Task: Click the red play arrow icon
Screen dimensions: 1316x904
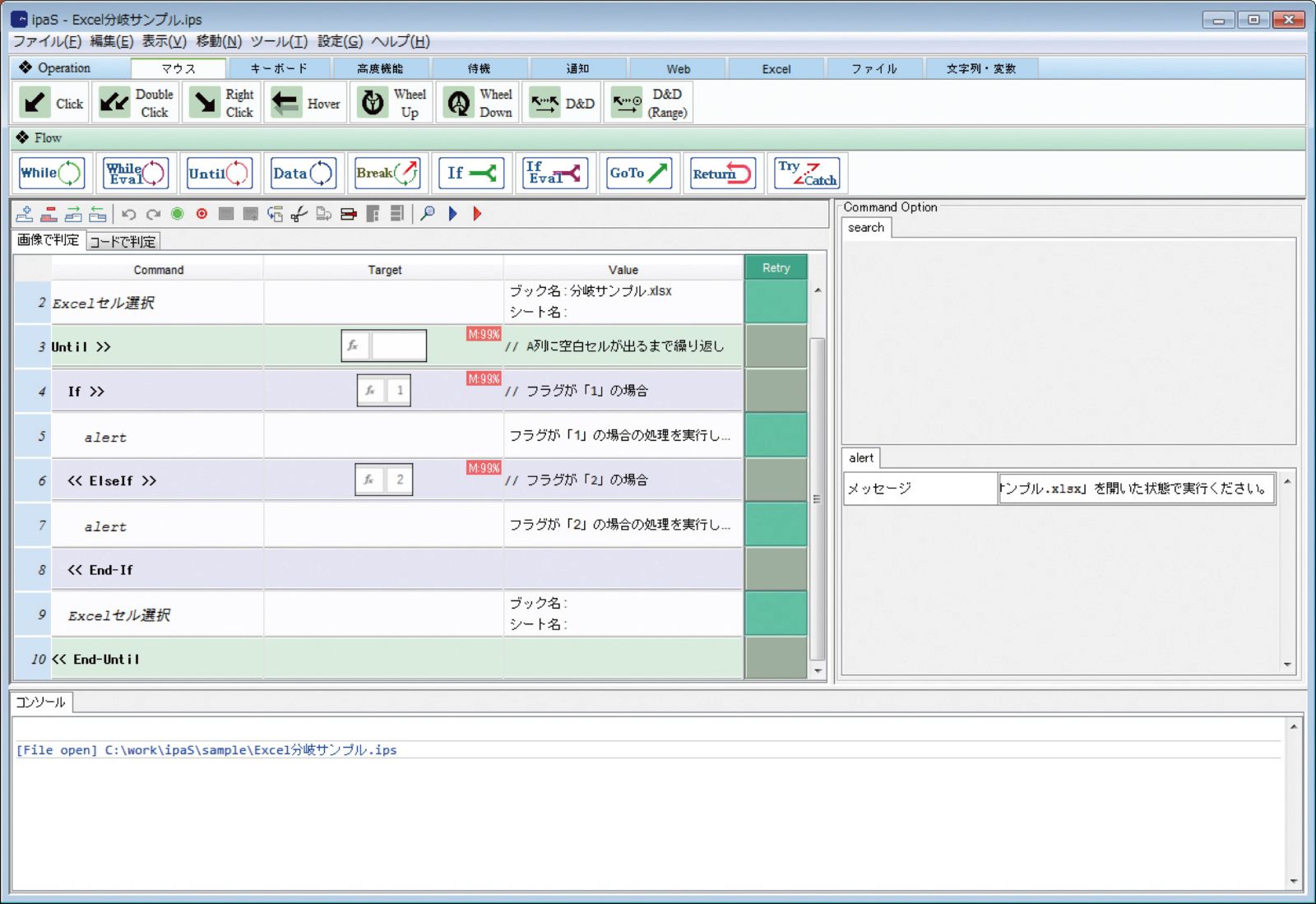Action: click(477, 214)
